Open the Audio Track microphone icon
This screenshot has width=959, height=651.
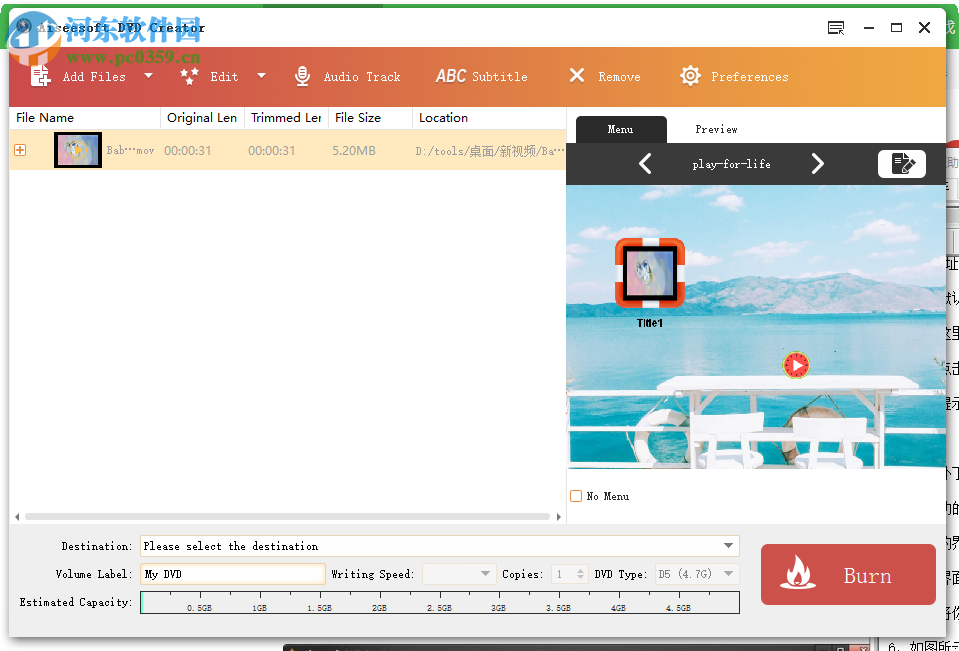click(302, 75)
